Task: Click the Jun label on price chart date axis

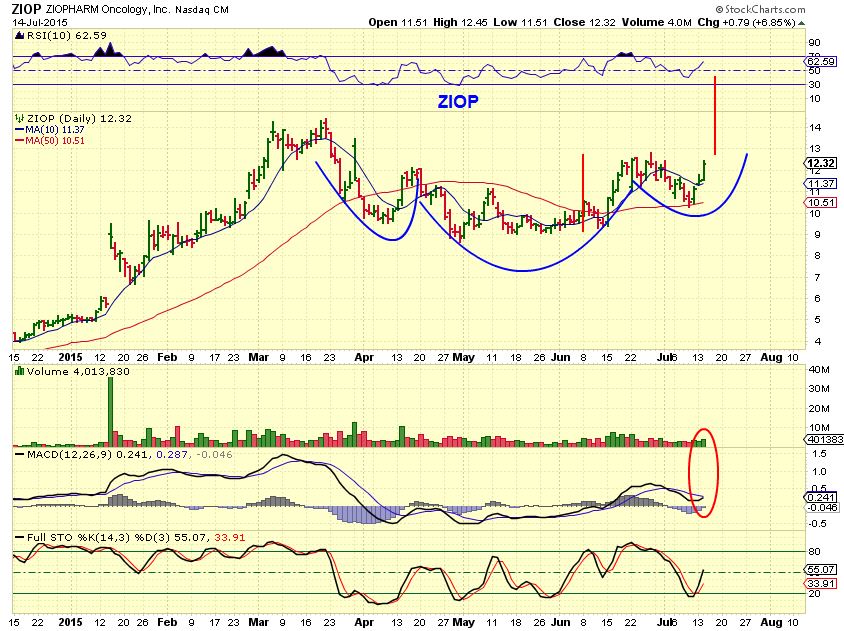Action: coord(561,357)
